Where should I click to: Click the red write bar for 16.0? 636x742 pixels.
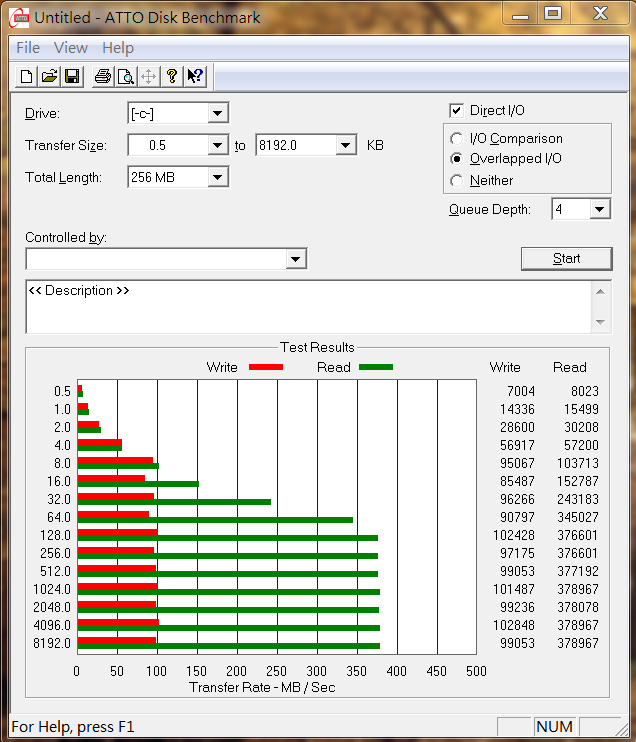pos(111,478)
